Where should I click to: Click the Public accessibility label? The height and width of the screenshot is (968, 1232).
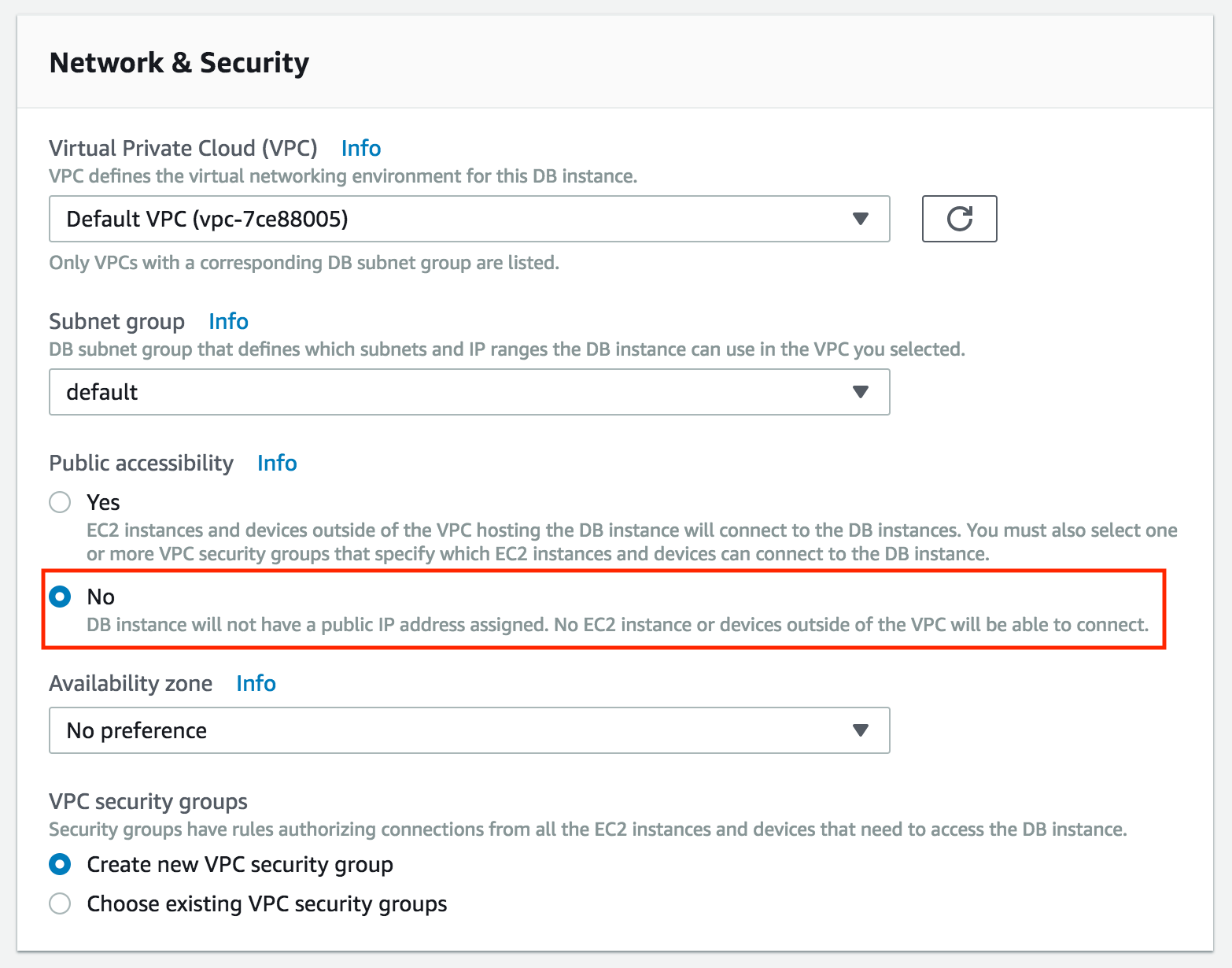click(x=141, y=463)
